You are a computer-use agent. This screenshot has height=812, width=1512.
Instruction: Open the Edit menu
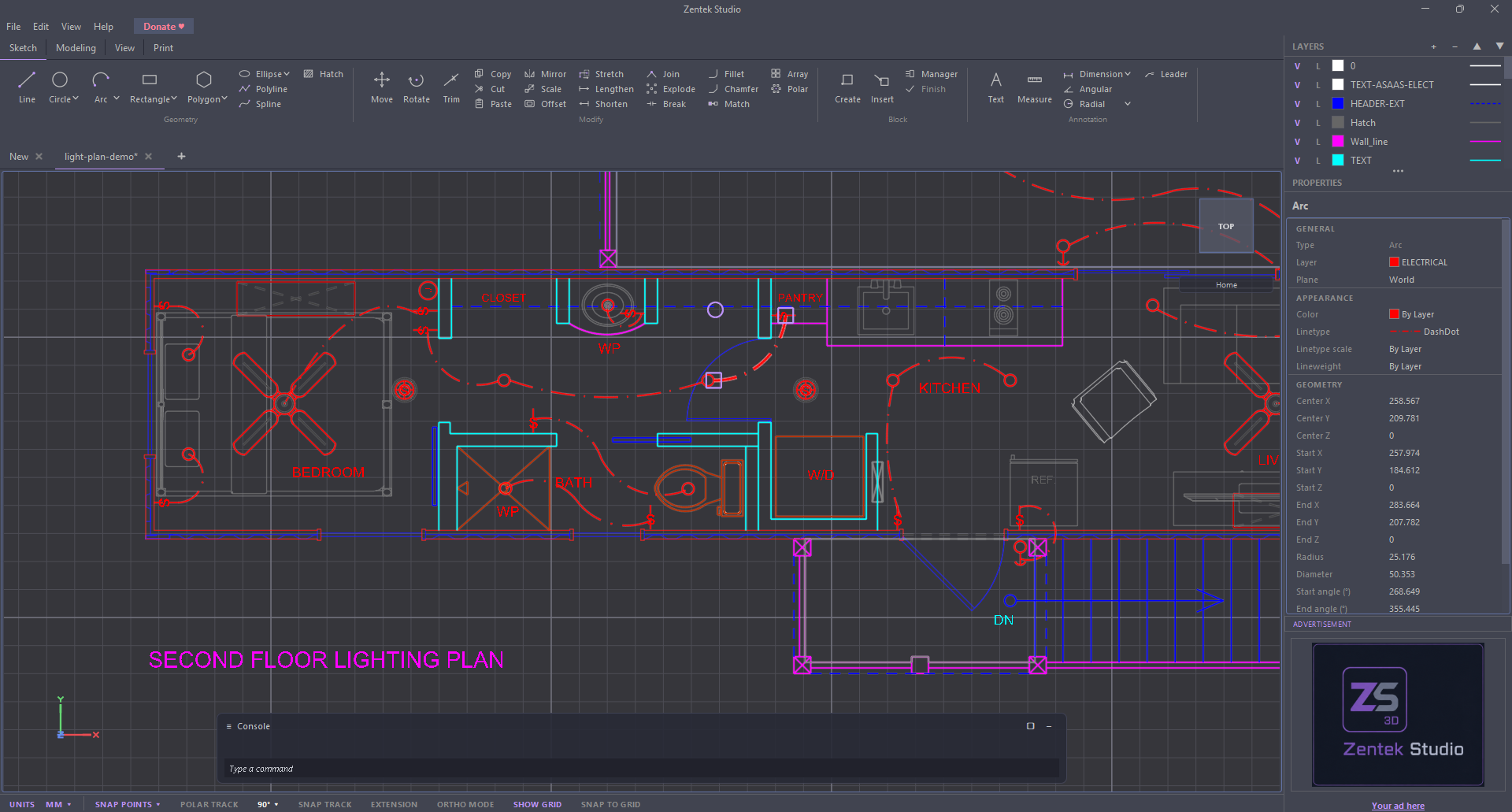coord(41,27)
